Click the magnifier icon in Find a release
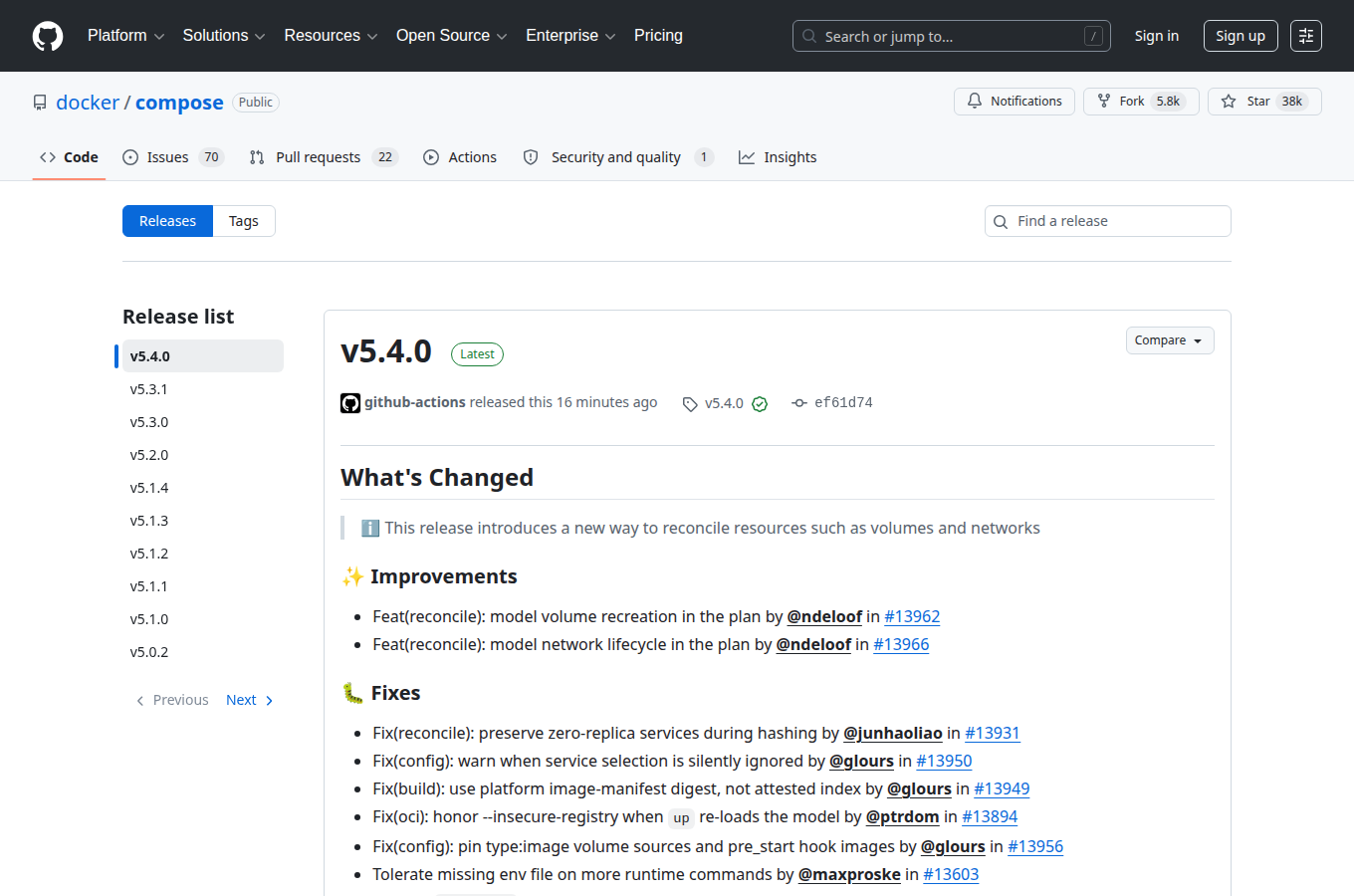This screenshot has width=1354, height=896. (x=1001, y=222)
